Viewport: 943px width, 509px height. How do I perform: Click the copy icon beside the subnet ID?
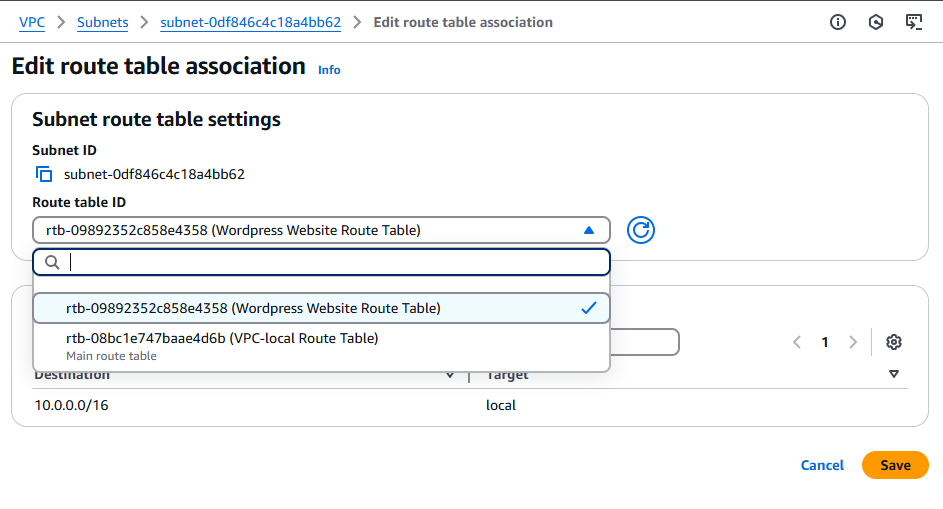44,174
